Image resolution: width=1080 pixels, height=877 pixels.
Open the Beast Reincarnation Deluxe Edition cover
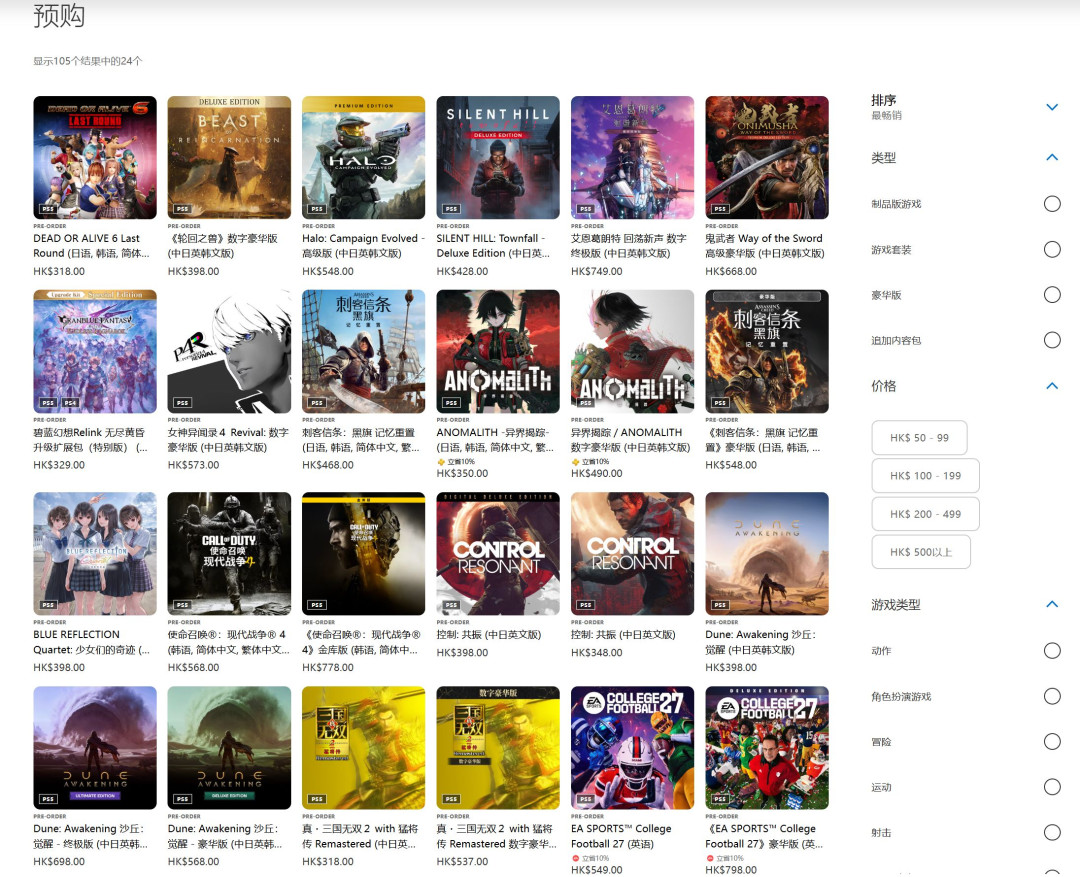(229, 158)
